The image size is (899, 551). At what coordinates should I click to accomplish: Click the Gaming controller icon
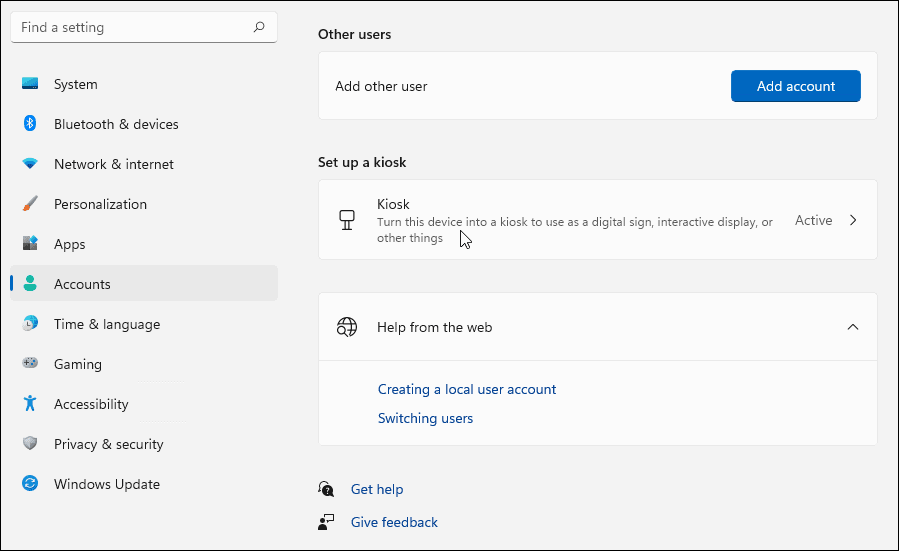point(30,364)
